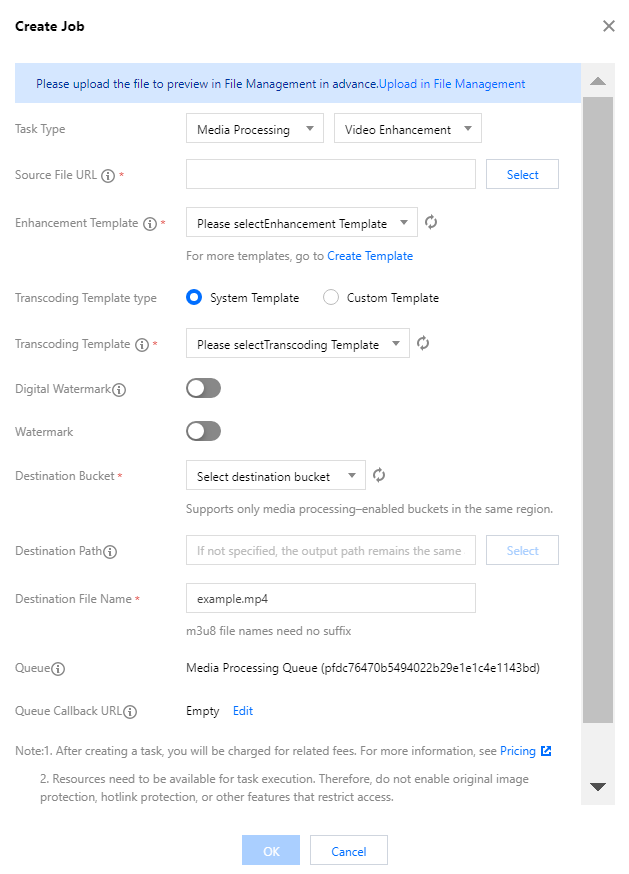Click the scroll down arrow of scrollbar

pos(598,787)
